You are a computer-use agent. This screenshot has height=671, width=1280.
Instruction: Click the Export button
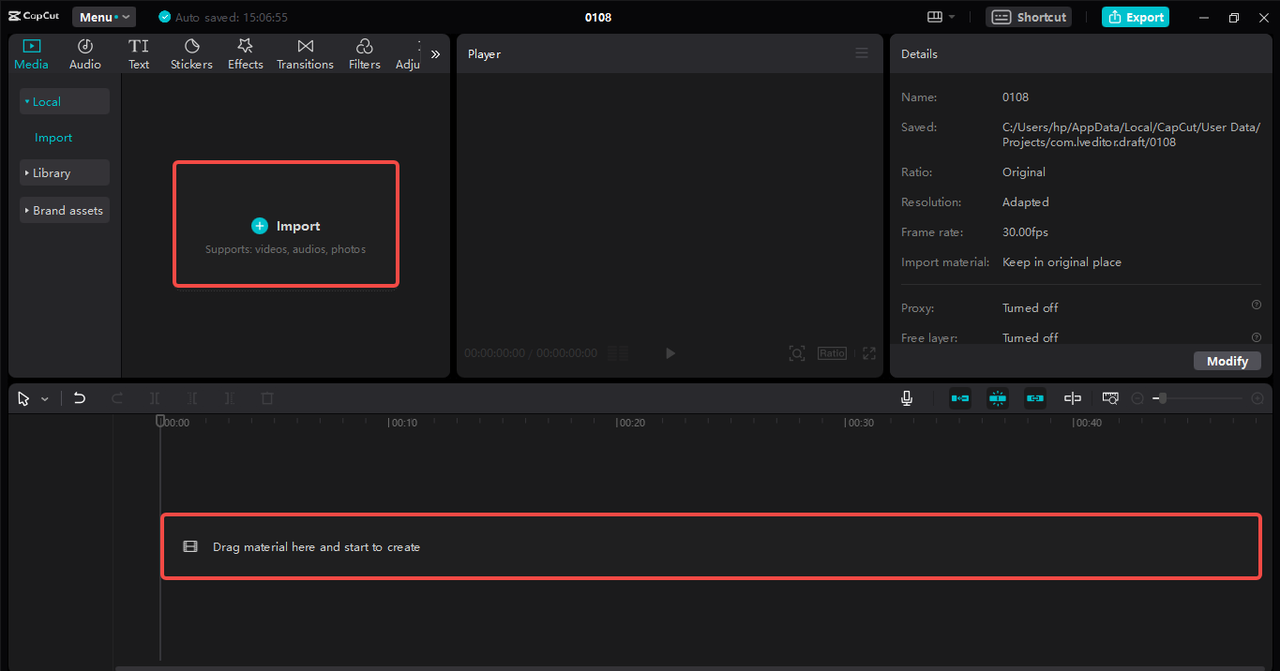[x=1135, y=17]
